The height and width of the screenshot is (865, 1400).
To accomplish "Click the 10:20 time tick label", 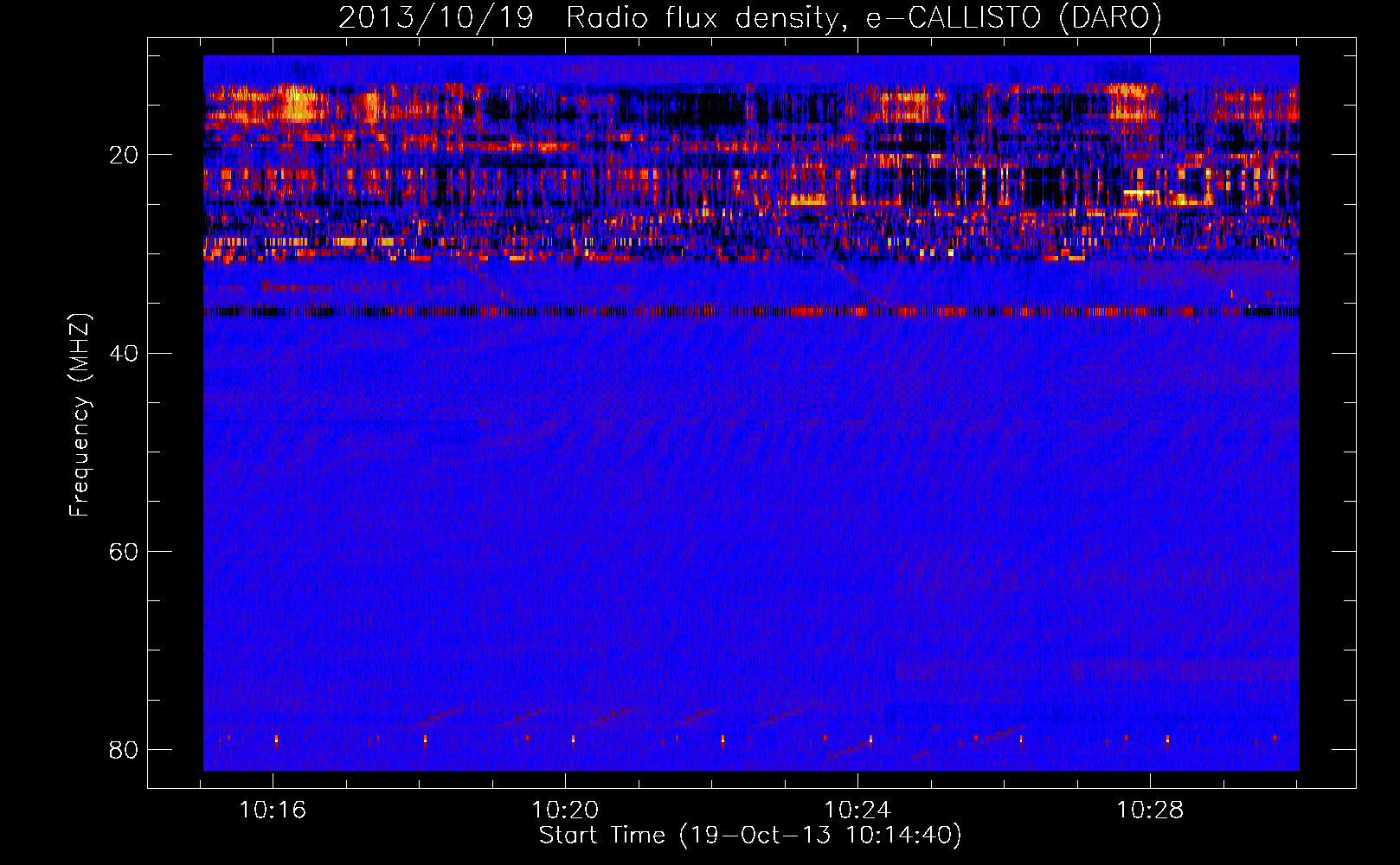I will pyautogui.click(x=565, y=811).
